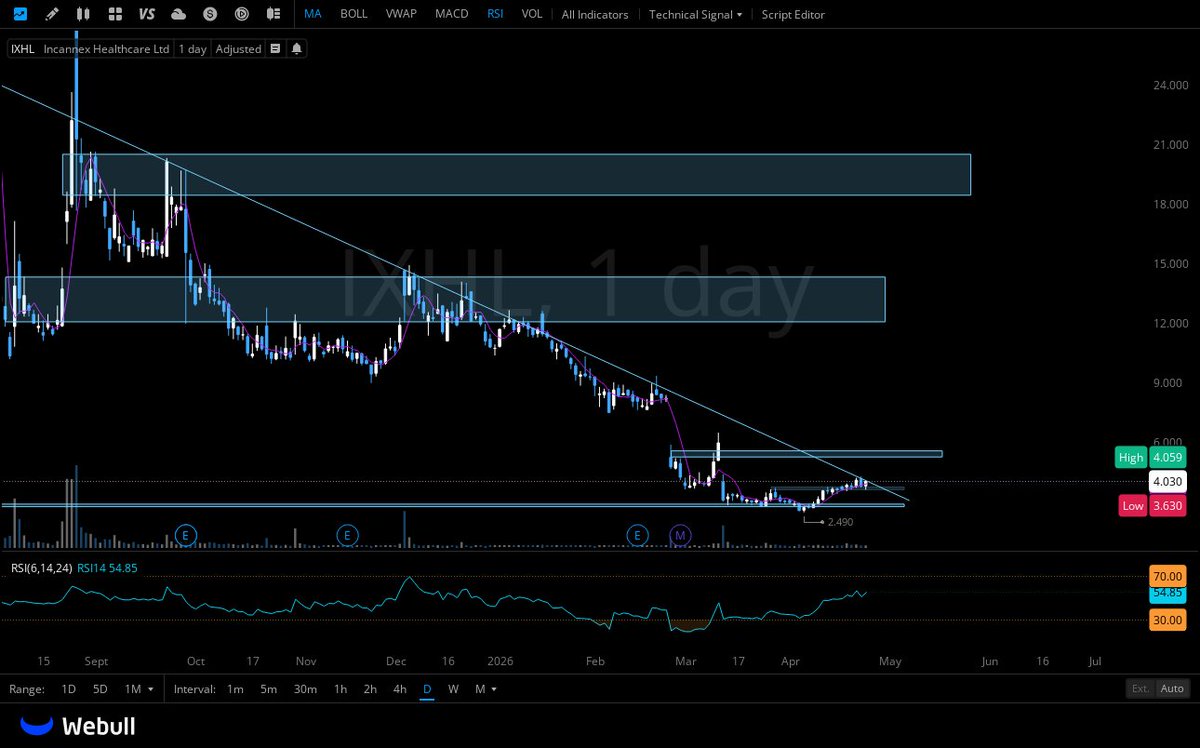Image resolution: width=1200 pixels, height=748 pixels.
Task: Click the RSI(6,14,24) indicator label
Action: pyautogui.click(x=41, y=568)
